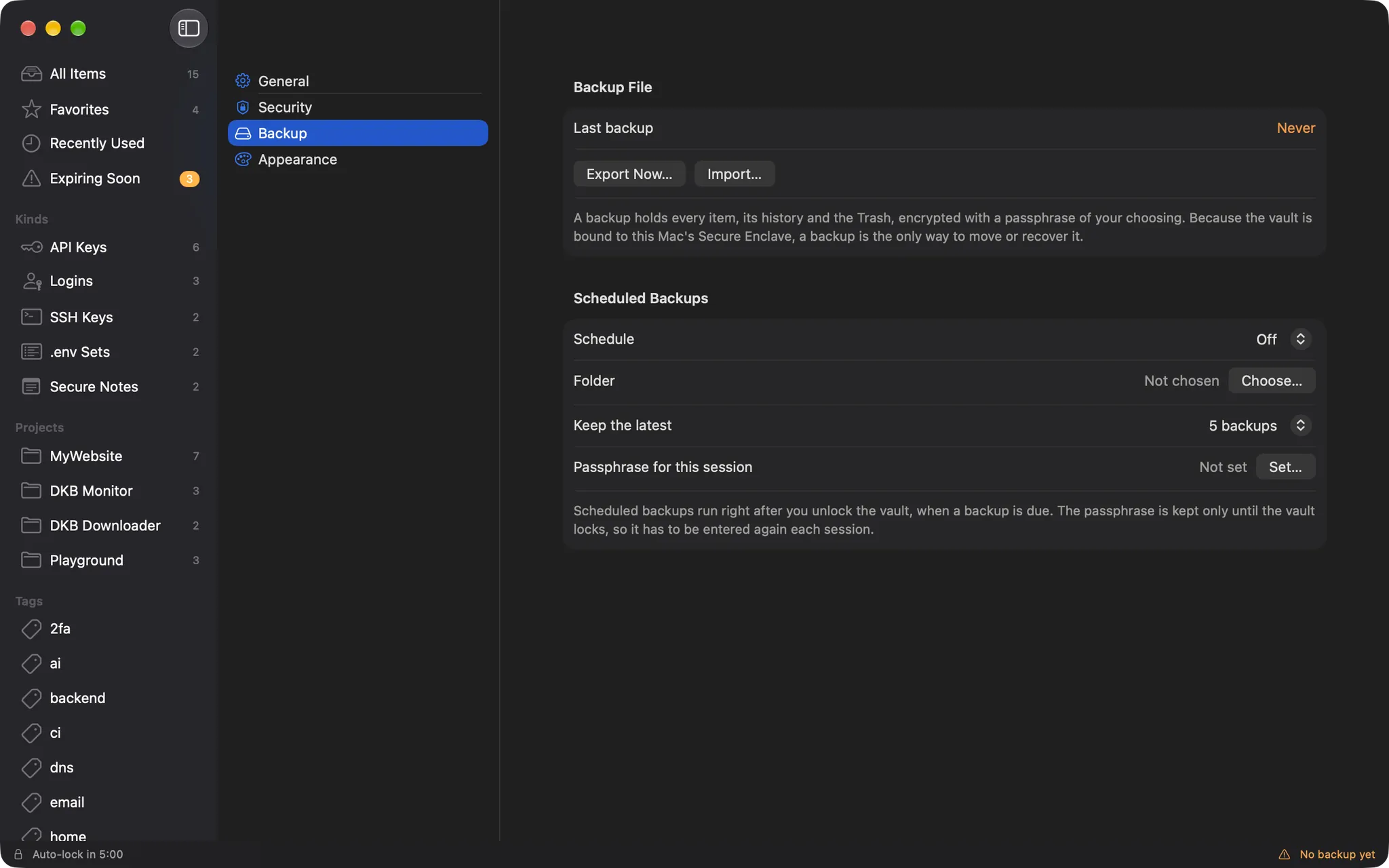Click the backend tag icon
Screen dimensions: 1389x868
point(31,698)
